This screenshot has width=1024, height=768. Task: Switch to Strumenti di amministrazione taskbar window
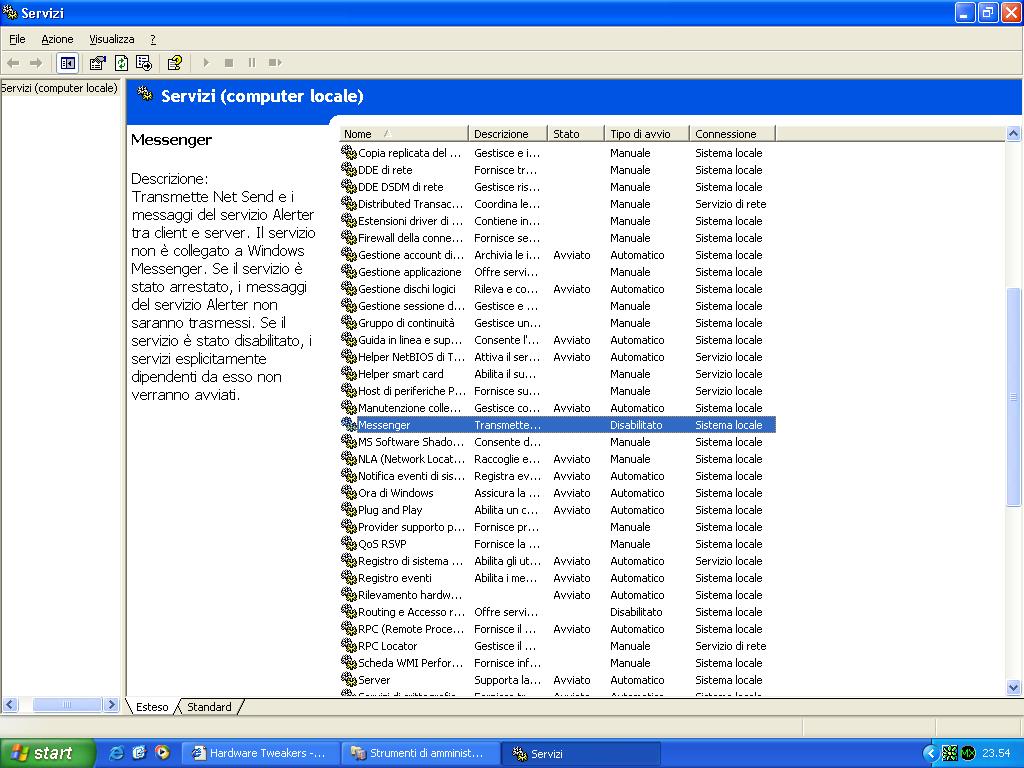click(x=420, y=753)
